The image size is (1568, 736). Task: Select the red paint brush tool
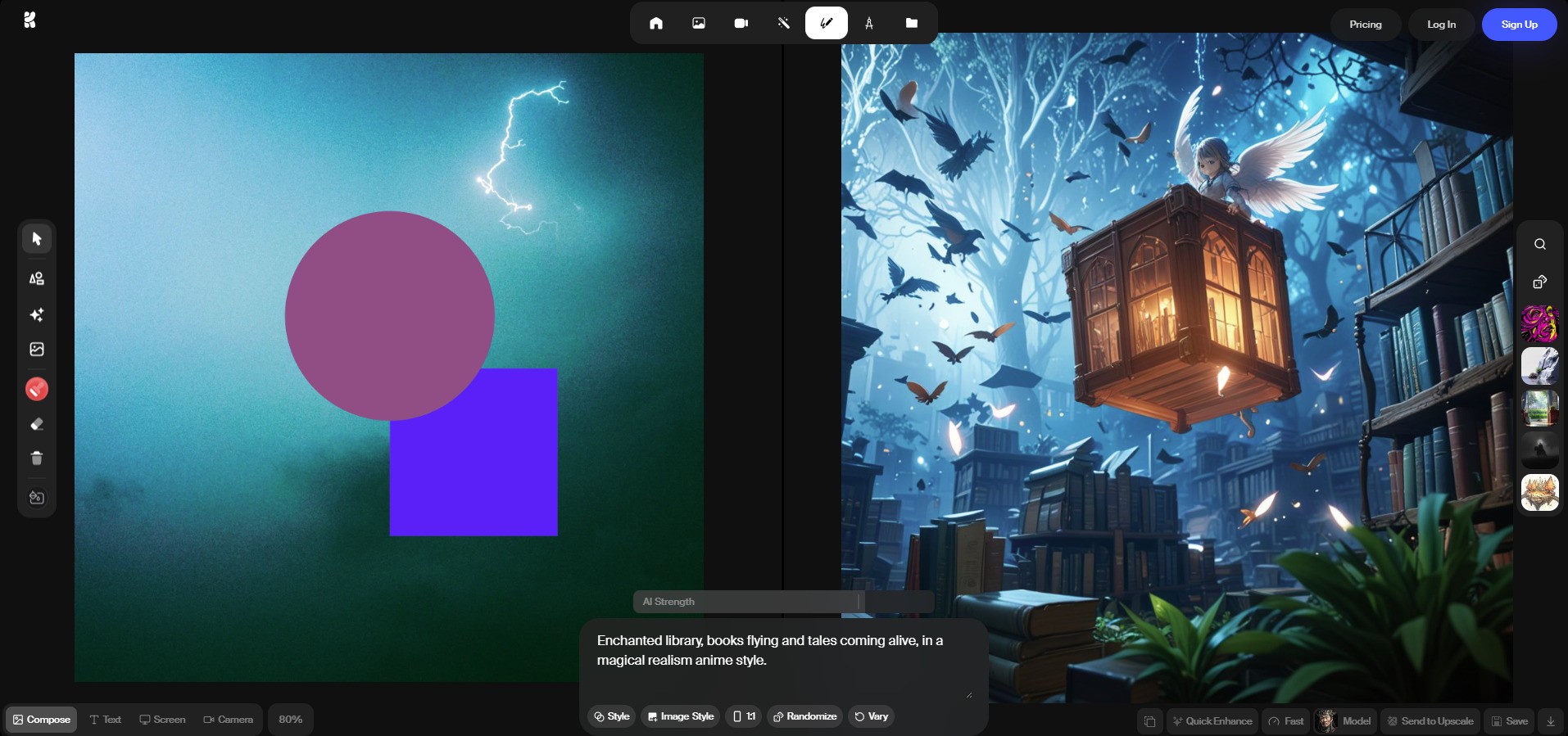pyautogui.click(x=37, y=389)
